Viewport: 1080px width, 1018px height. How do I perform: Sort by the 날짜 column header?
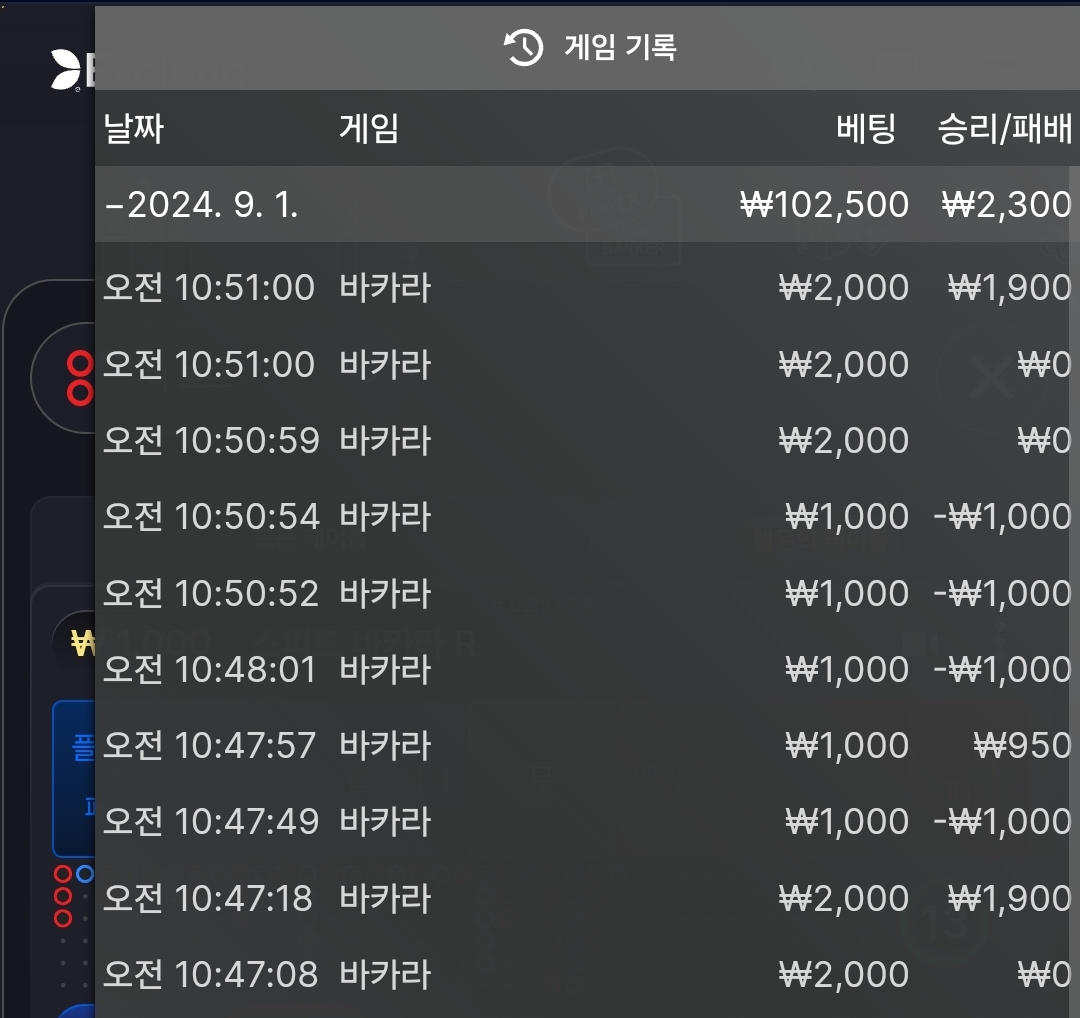tap(134, 129)
